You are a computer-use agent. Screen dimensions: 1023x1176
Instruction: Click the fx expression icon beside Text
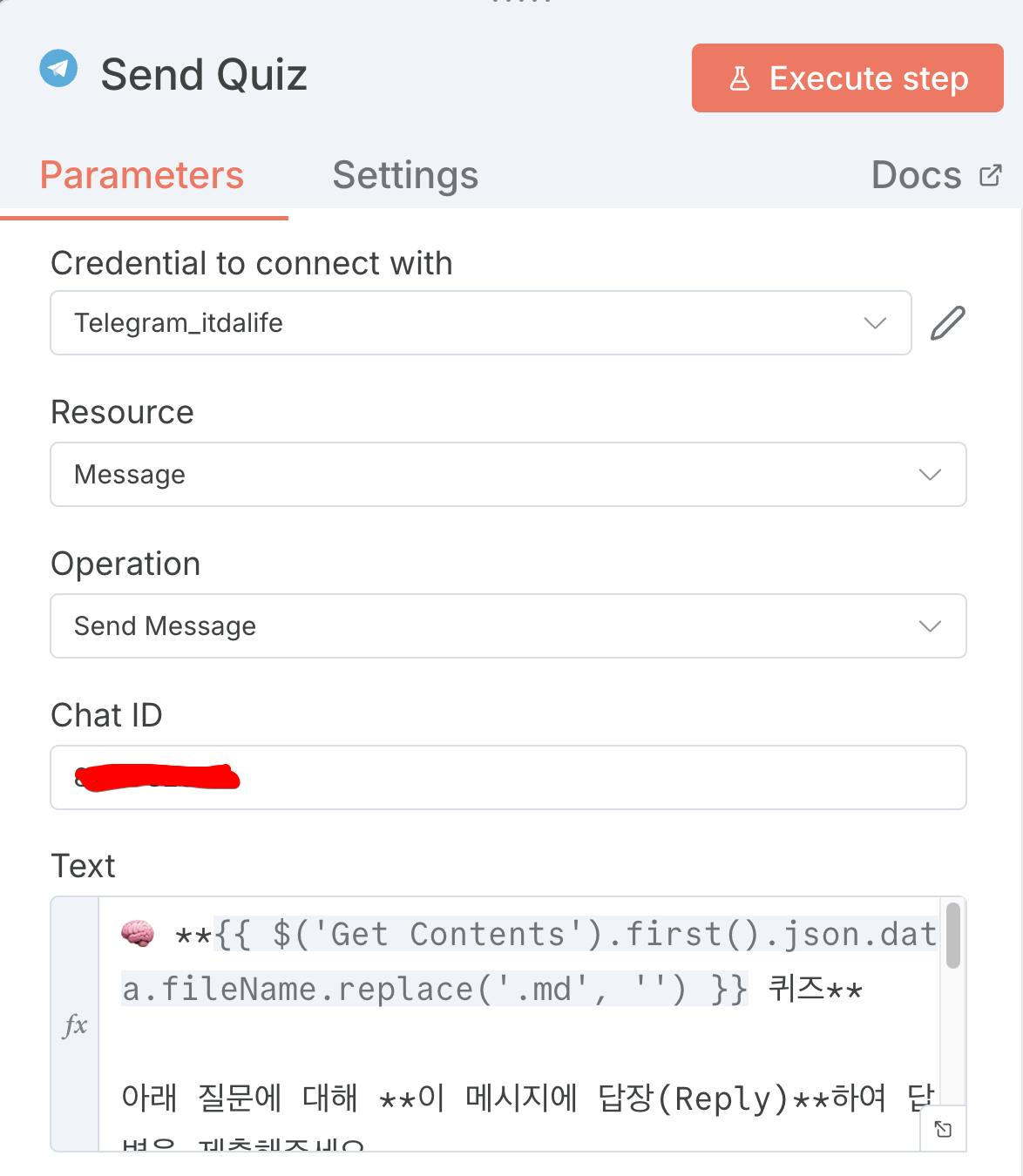75,1024
